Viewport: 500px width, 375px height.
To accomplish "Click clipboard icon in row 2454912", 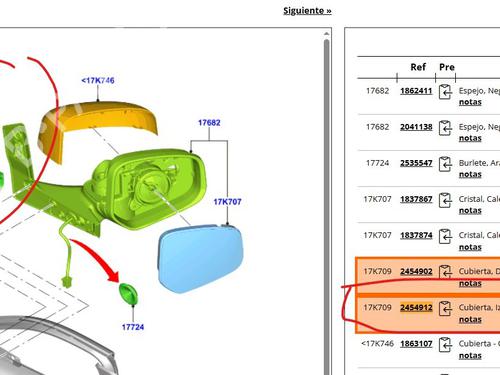I will (x=445, y=308).
